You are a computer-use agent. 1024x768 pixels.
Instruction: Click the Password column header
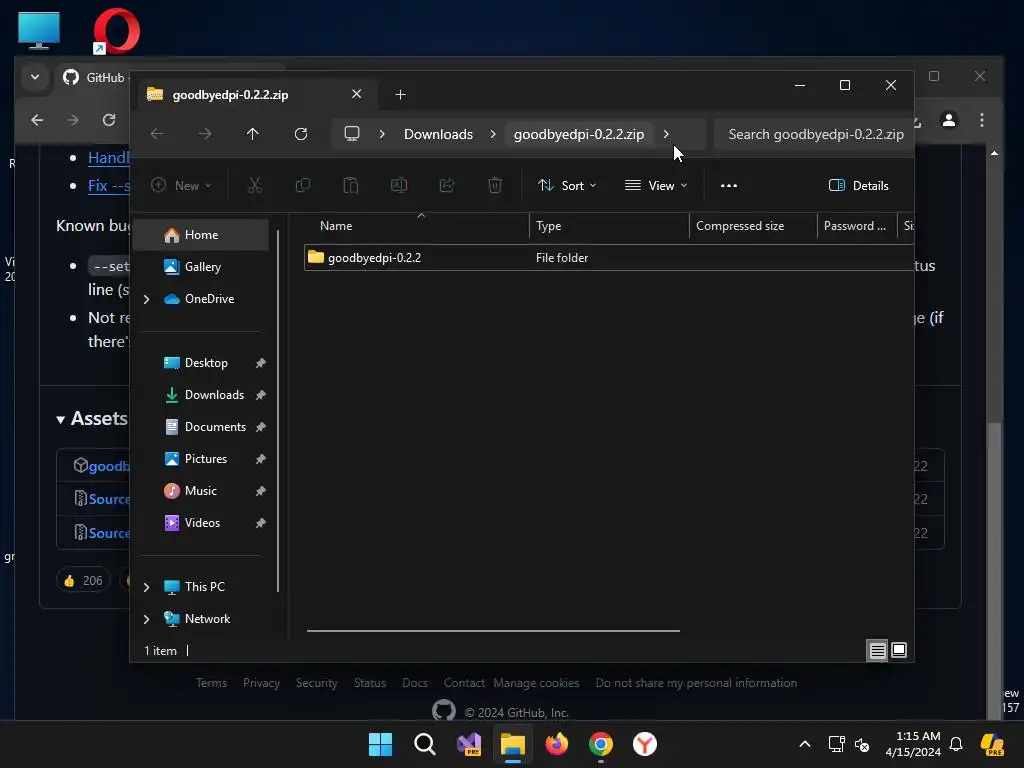pyautogui.click(x=857, y=226)
